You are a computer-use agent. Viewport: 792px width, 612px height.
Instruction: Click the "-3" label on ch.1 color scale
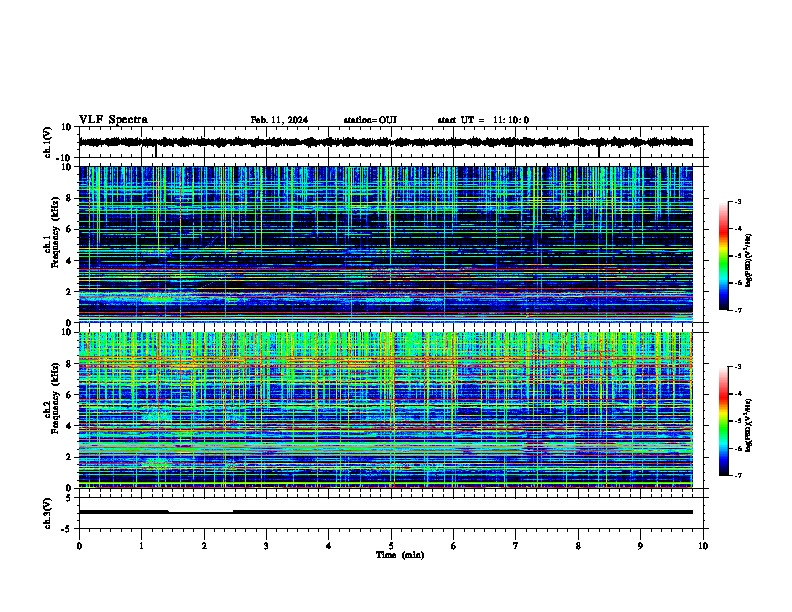click(737, 201)
